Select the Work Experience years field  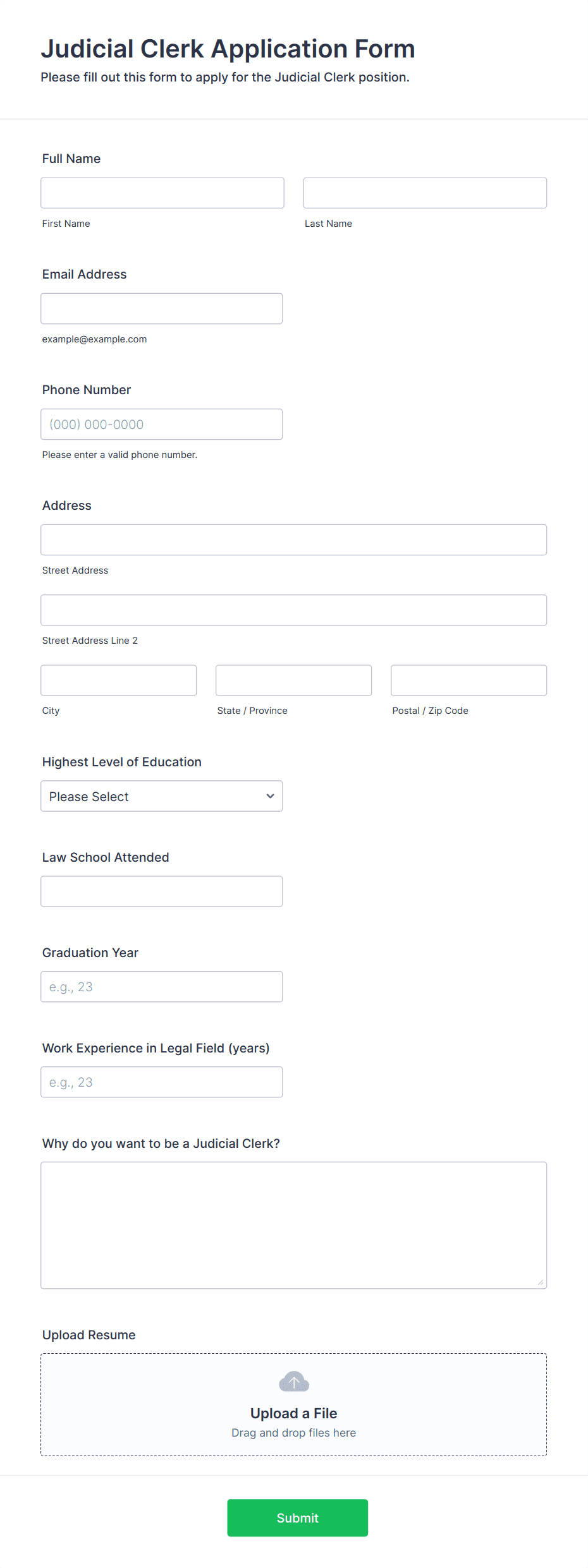pyautogui.click(x=162, y=1082)
